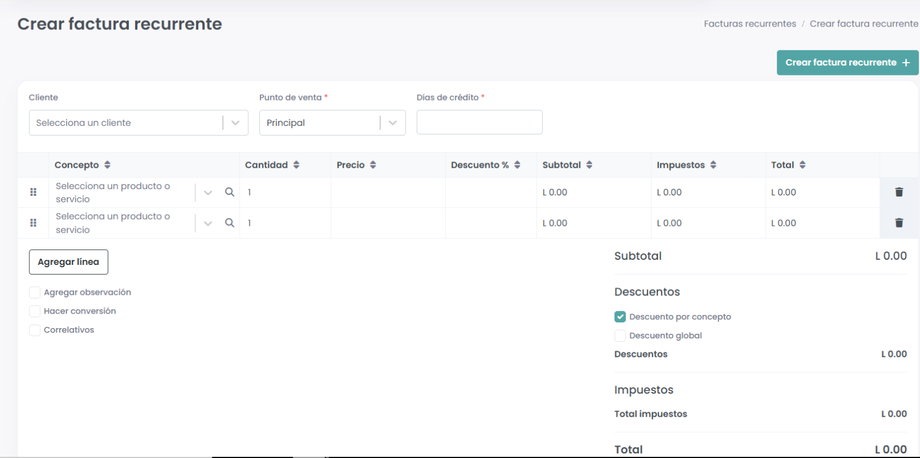920x458 pixels.
Task: Sort by Concepto column arrows
Action: click(x=108, y=165)
